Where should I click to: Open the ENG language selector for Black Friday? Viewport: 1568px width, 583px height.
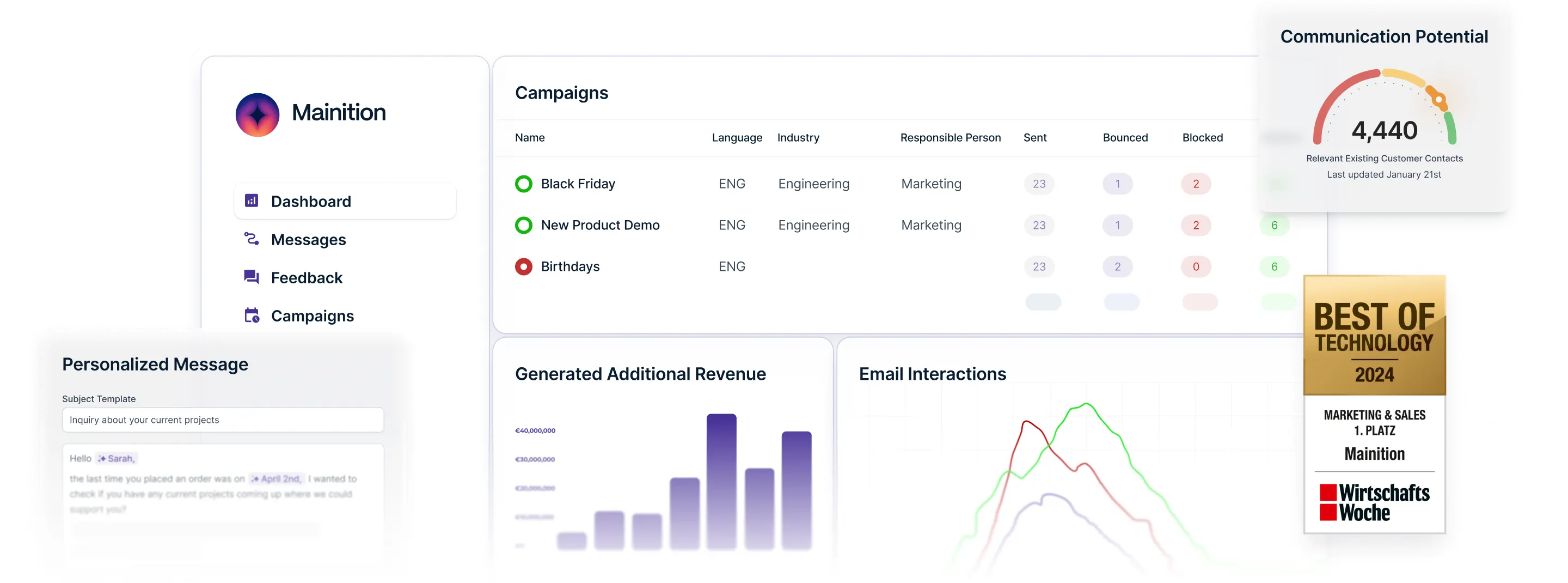coord(732,184)
